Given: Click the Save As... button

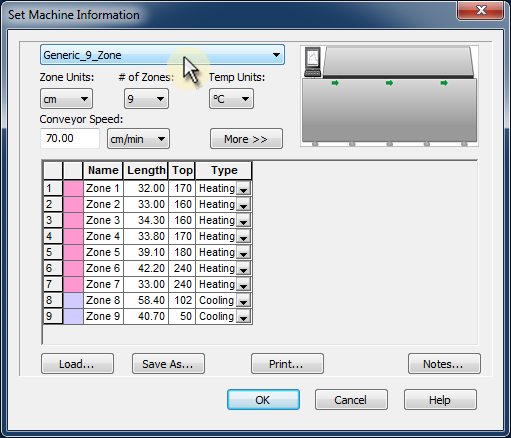Looking at the screenshot, I should pos(168,364).
